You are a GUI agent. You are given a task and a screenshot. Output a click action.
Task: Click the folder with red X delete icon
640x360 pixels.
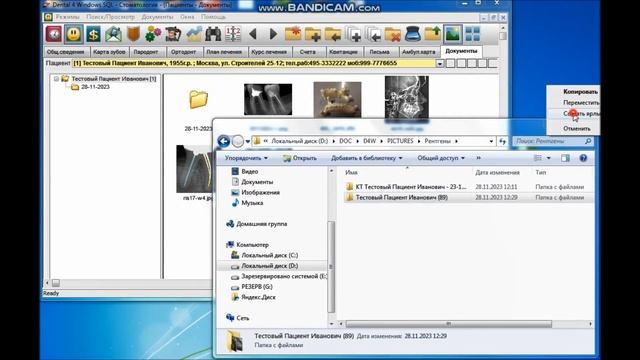pos(393,34)
